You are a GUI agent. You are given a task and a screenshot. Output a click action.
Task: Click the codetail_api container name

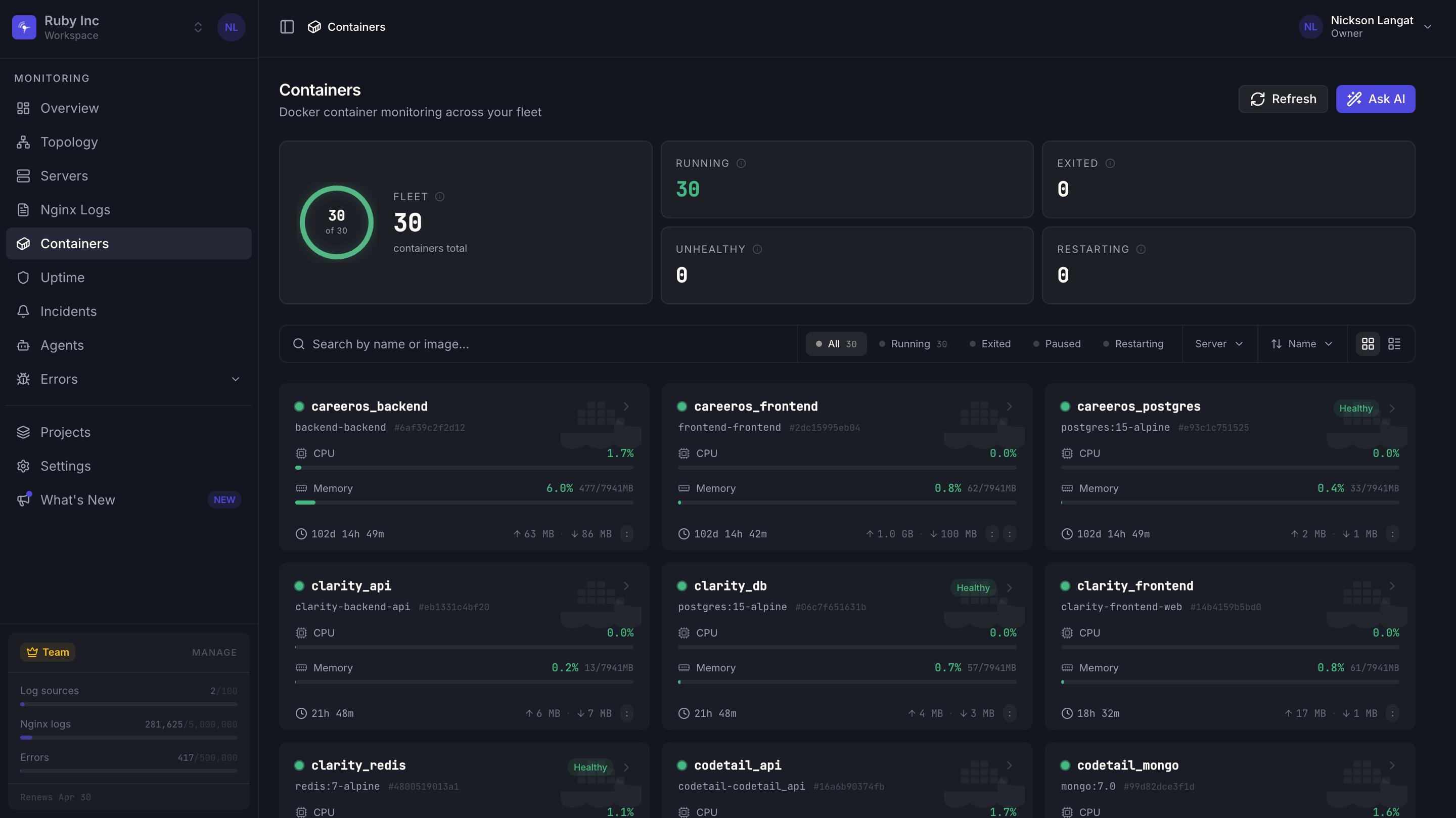coord(738,765)
